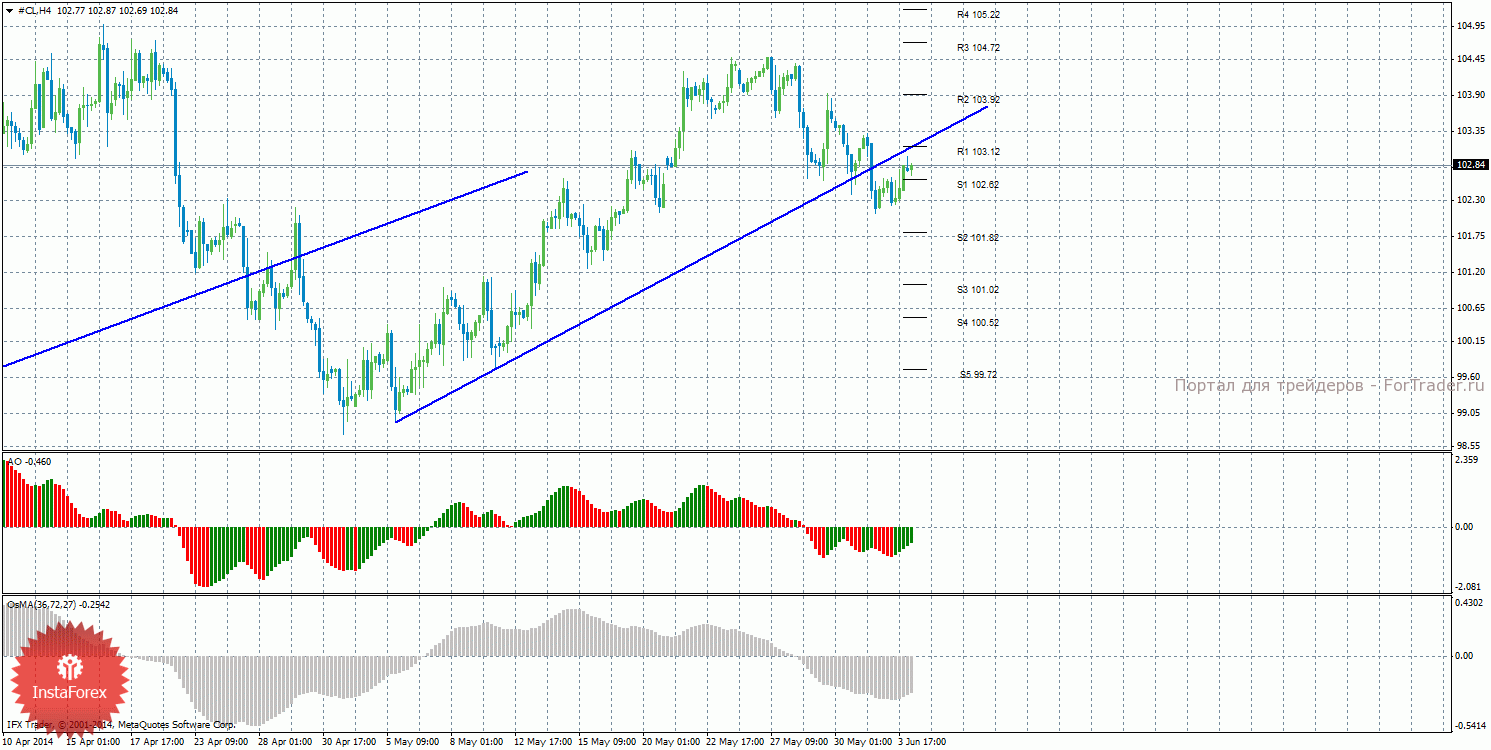This screenshot has height=750, width=1491.
Task: Select the R1 103.12 resistance label
Action: tap(978, 152)
